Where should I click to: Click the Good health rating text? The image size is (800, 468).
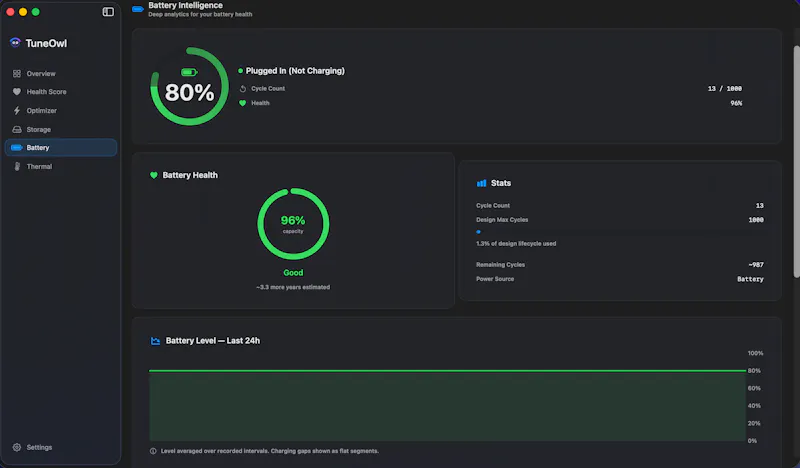pyautogui.click(x=293, y=273)
